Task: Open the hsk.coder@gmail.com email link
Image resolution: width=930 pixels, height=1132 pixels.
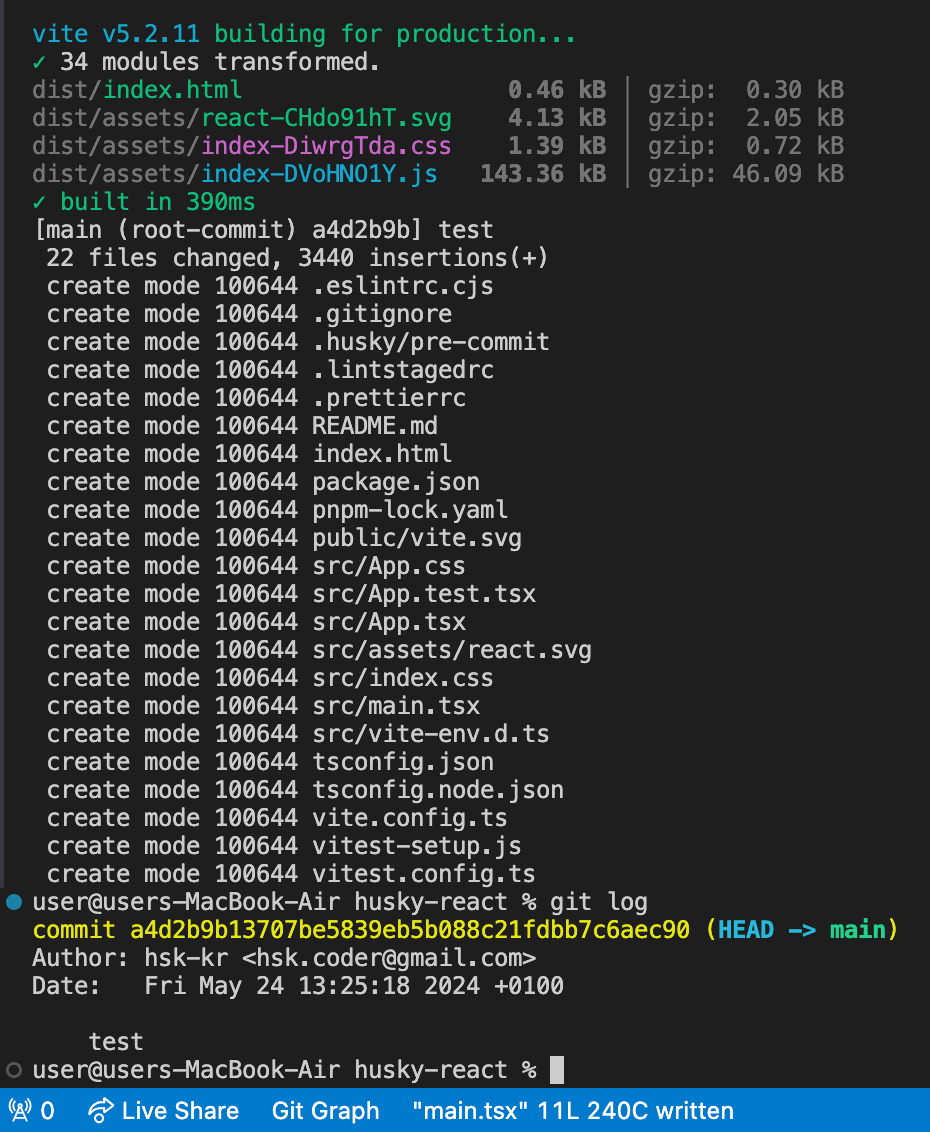Action: coord(396,958)
